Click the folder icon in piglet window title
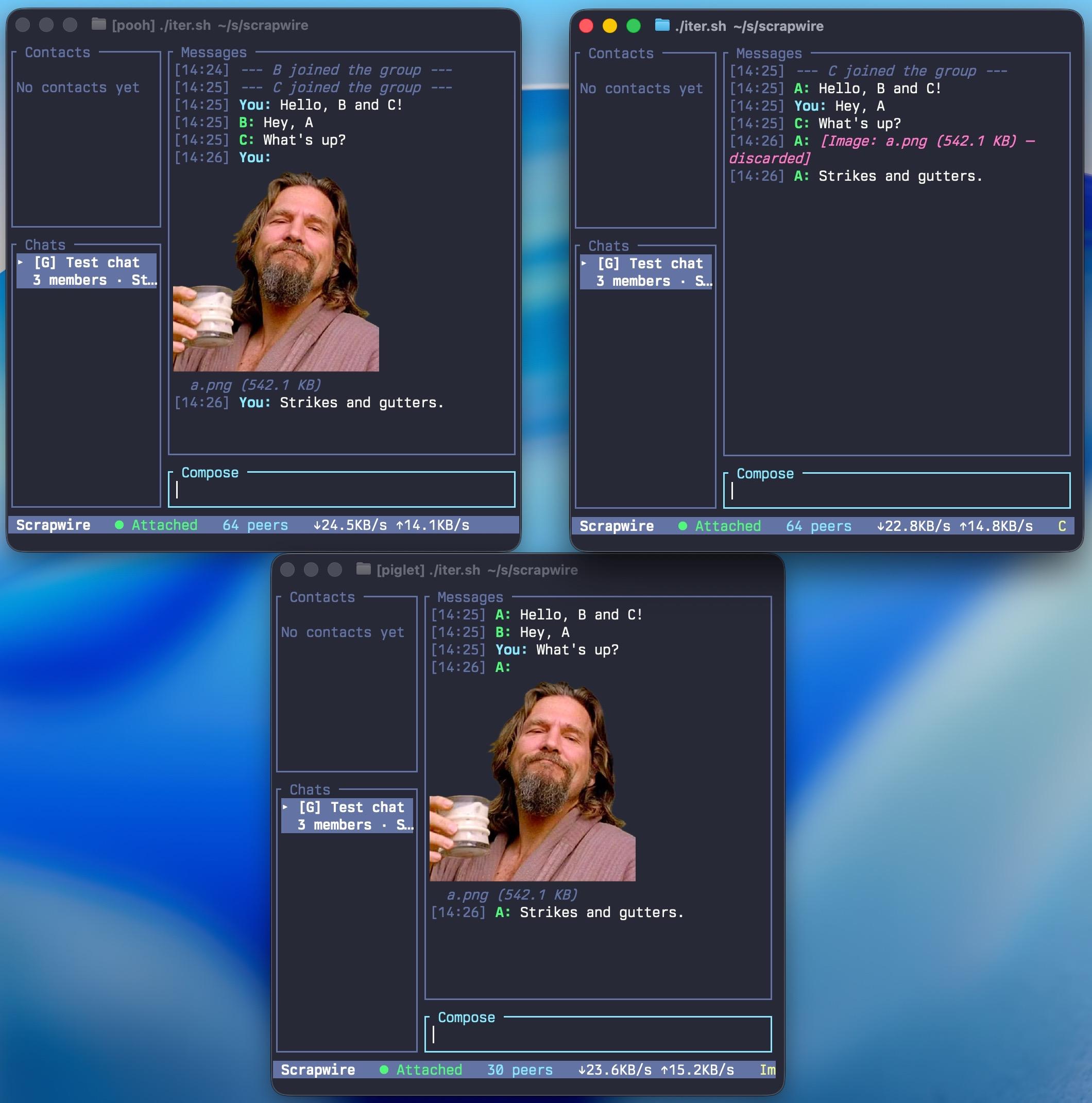 pyautogui.click(x=363, y=569)
